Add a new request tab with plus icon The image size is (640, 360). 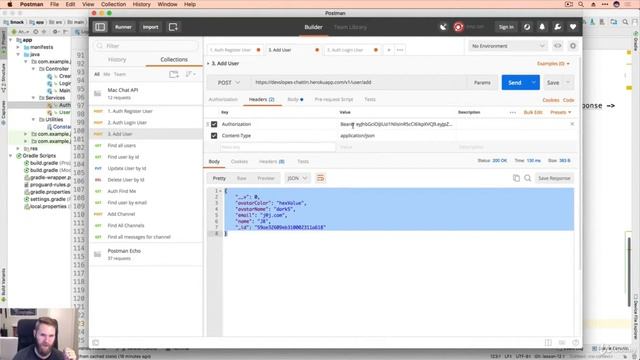pos(389,50)
